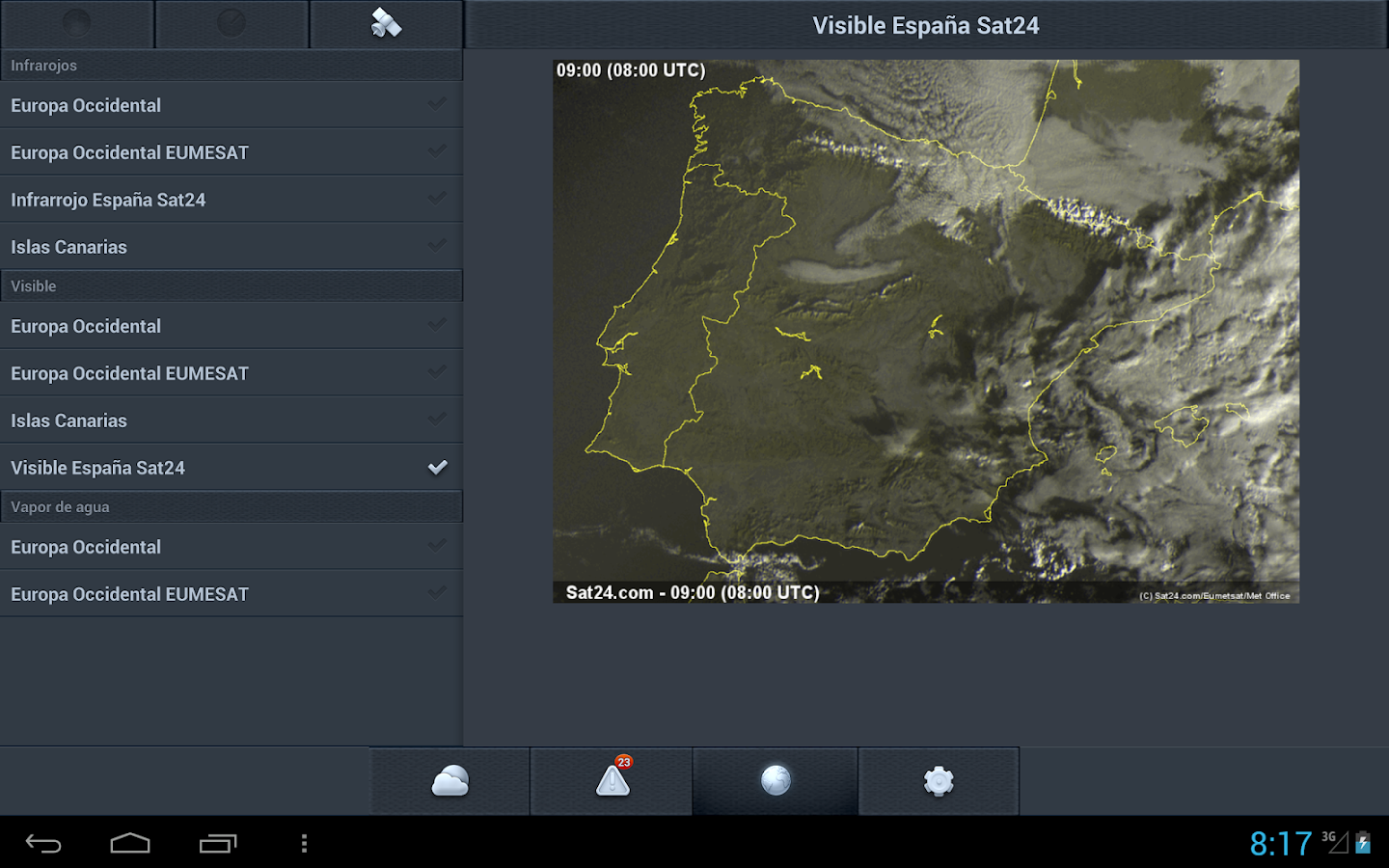Screen dimensions: 1389x868
Task: Select Islas Canarias under Infrarojos
Action: (x=231, y=247)
